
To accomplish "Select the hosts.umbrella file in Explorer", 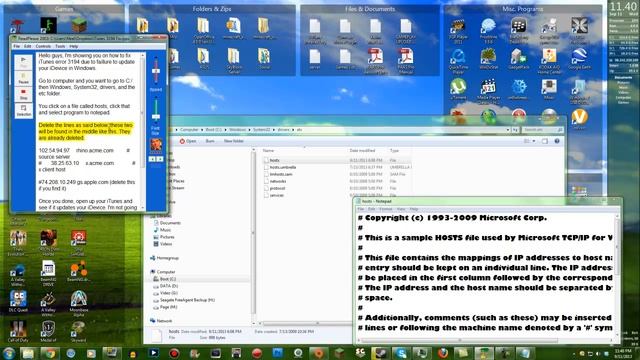I will pyautogui.click(x=283, y=167).
